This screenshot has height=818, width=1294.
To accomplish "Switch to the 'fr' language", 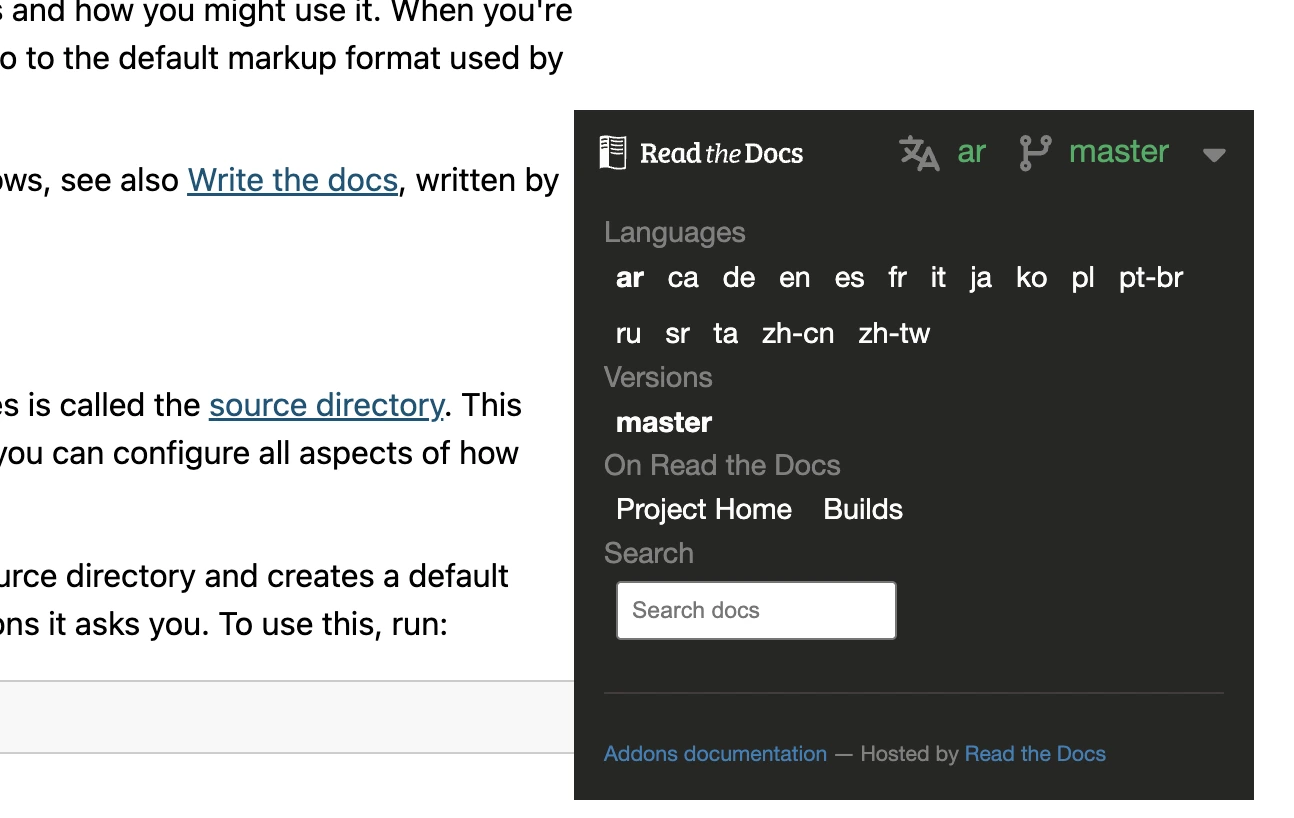I will 897,278.
